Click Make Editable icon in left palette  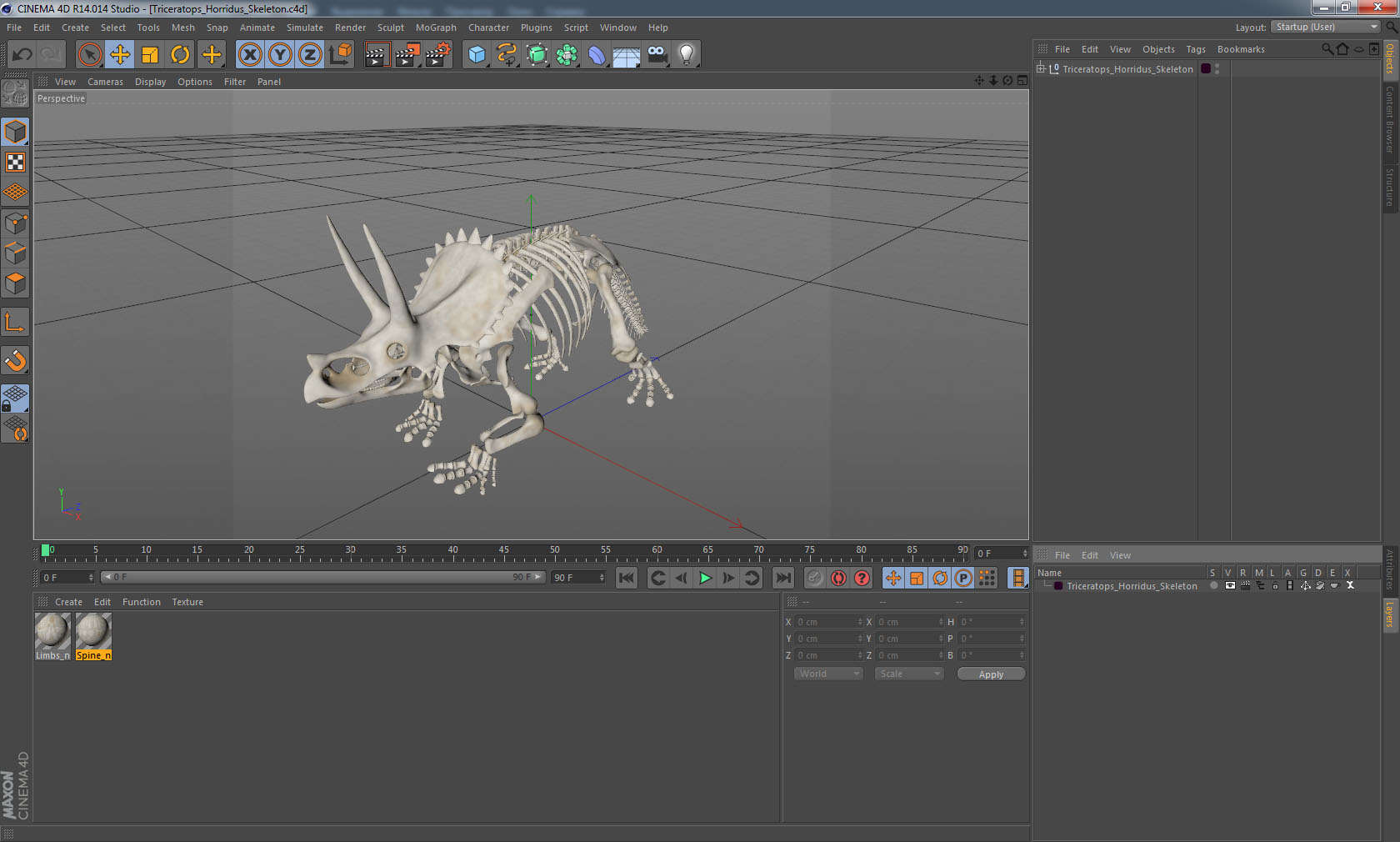pyautogui.click(x=15, y=93)
